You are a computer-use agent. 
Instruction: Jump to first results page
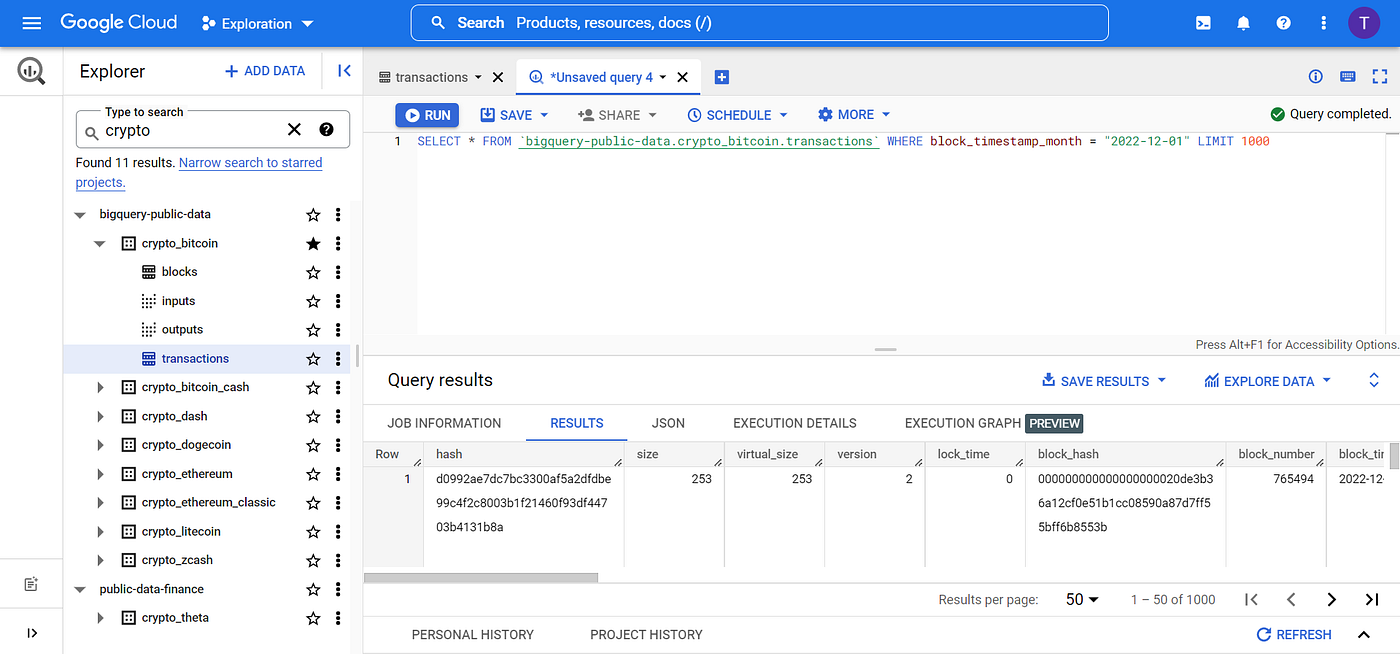pyautogui.click(x=1251, y=599)
